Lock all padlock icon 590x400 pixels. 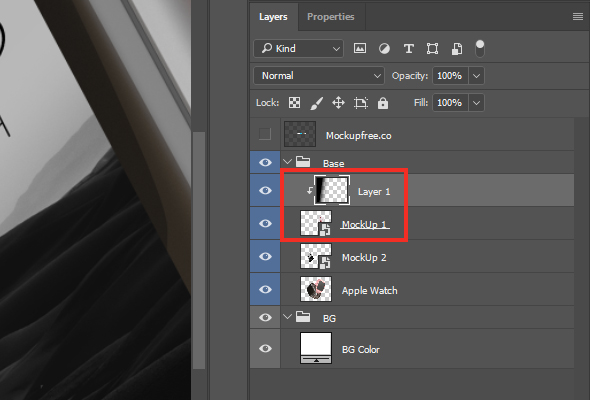(383, 103)
